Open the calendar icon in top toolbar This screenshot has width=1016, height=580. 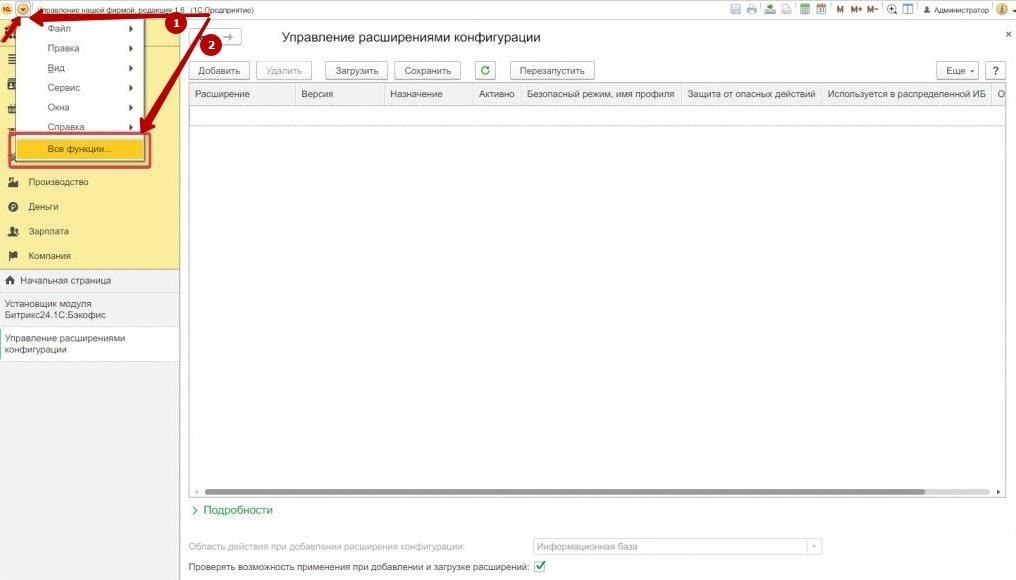(x=820, y=9)
